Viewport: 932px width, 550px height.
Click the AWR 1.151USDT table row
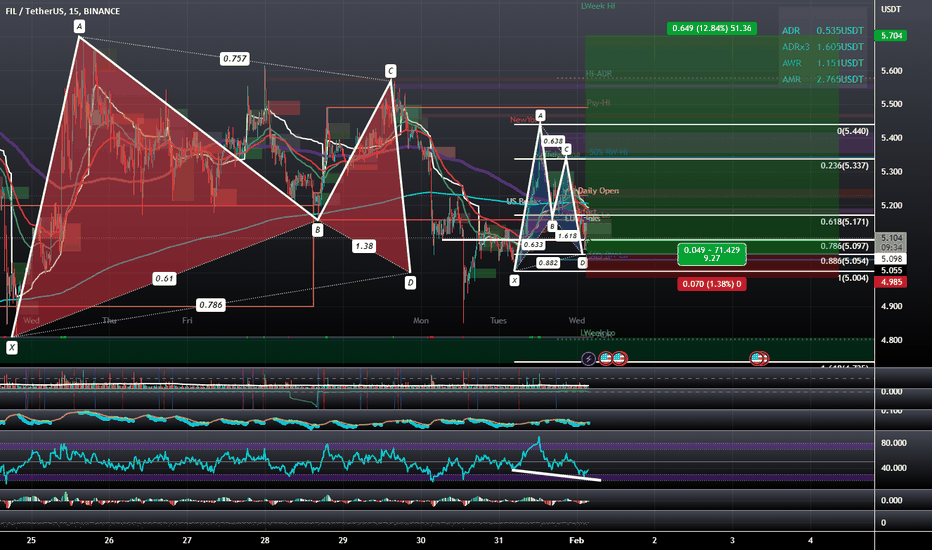[823, 63]
